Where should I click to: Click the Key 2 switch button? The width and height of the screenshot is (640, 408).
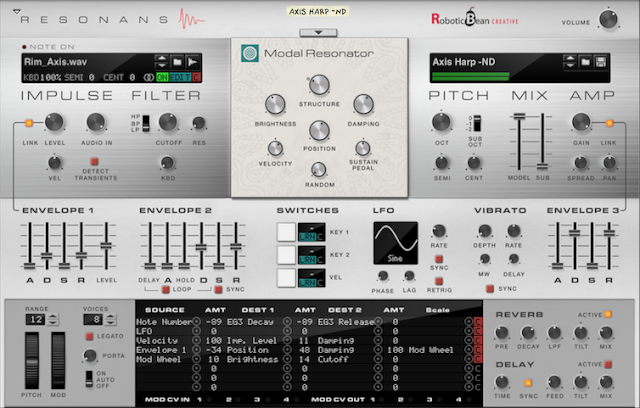click(x=286, y=255)
